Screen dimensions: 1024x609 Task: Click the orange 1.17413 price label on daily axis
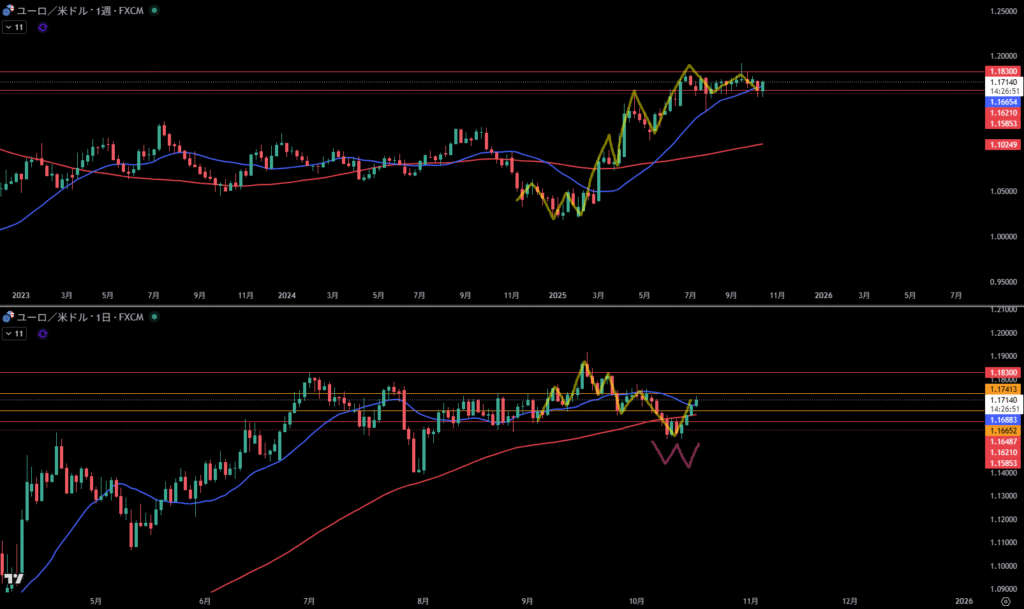[x=1003, y=388]
